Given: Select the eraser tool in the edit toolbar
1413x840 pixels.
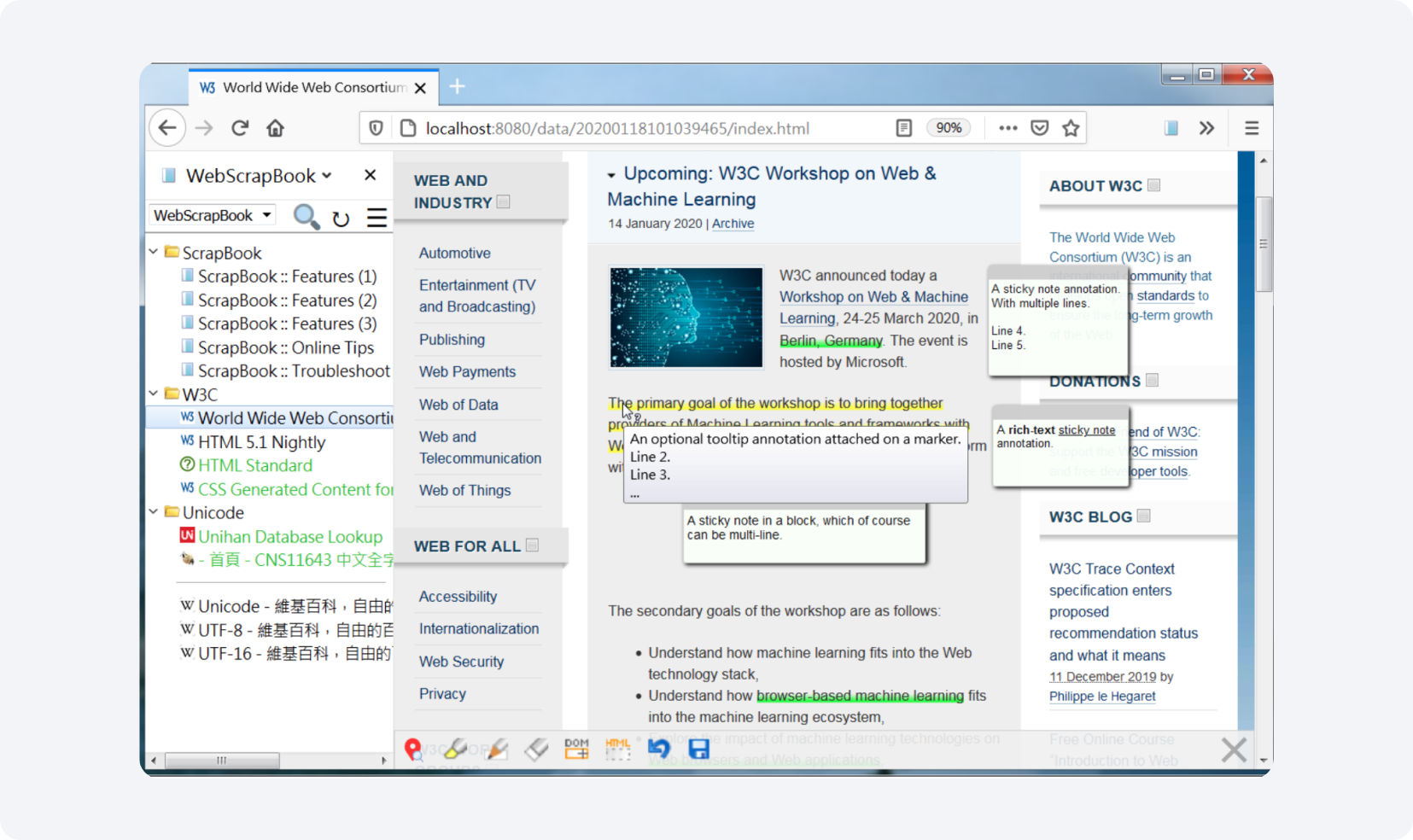Looking at the screenshot, I should coord(537,750).
